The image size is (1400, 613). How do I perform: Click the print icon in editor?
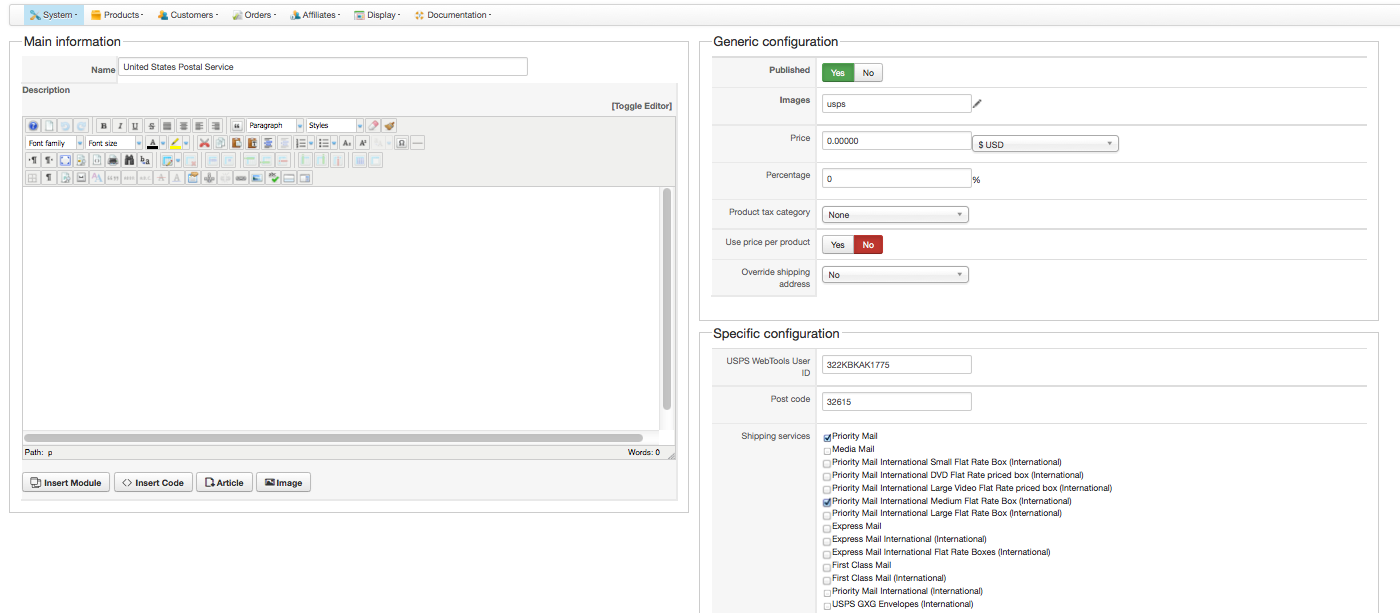click(113, 160)
